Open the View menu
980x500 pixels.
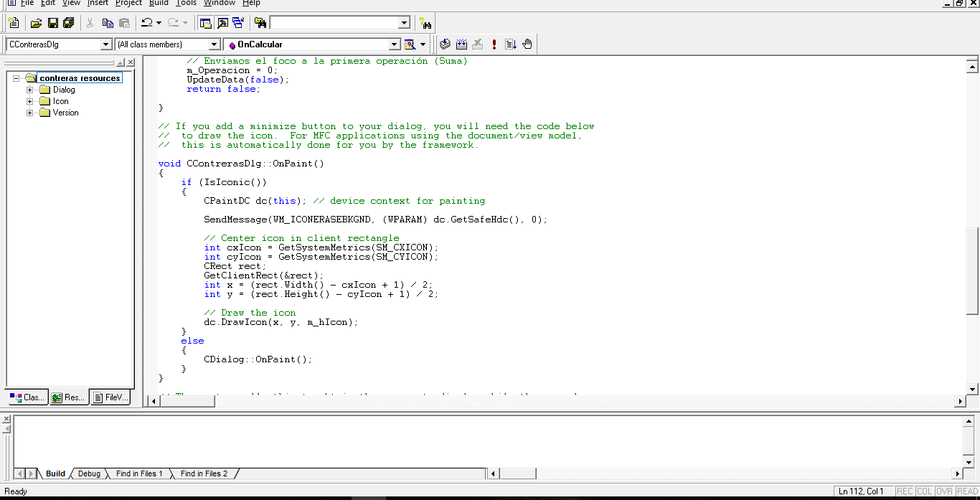[71, 3]
